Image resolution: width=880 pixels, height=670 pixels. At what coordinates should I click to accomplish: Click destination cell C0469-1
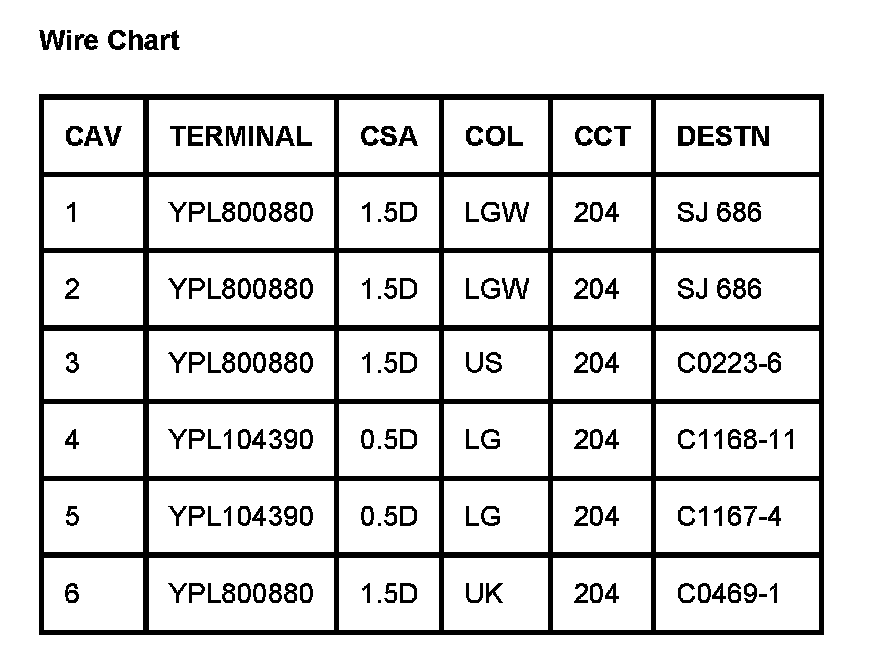728,594
